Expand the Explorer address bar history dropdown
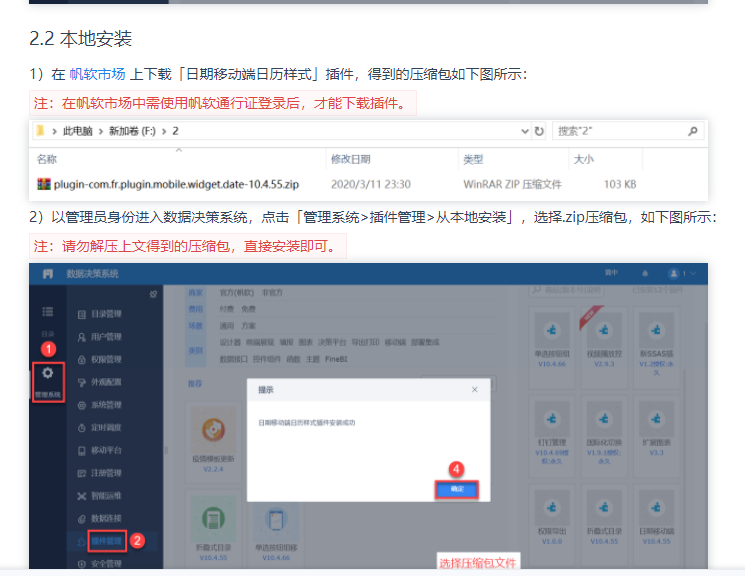This screenshot has height=576, width=745. (525, 131)
